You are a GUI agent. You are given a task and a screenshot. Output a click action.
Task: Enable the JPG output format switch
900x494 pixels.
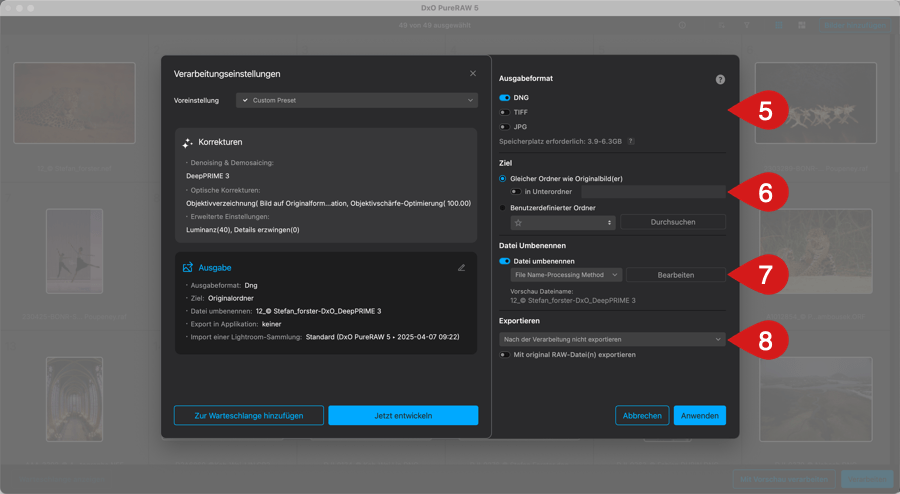pos(505,127)
